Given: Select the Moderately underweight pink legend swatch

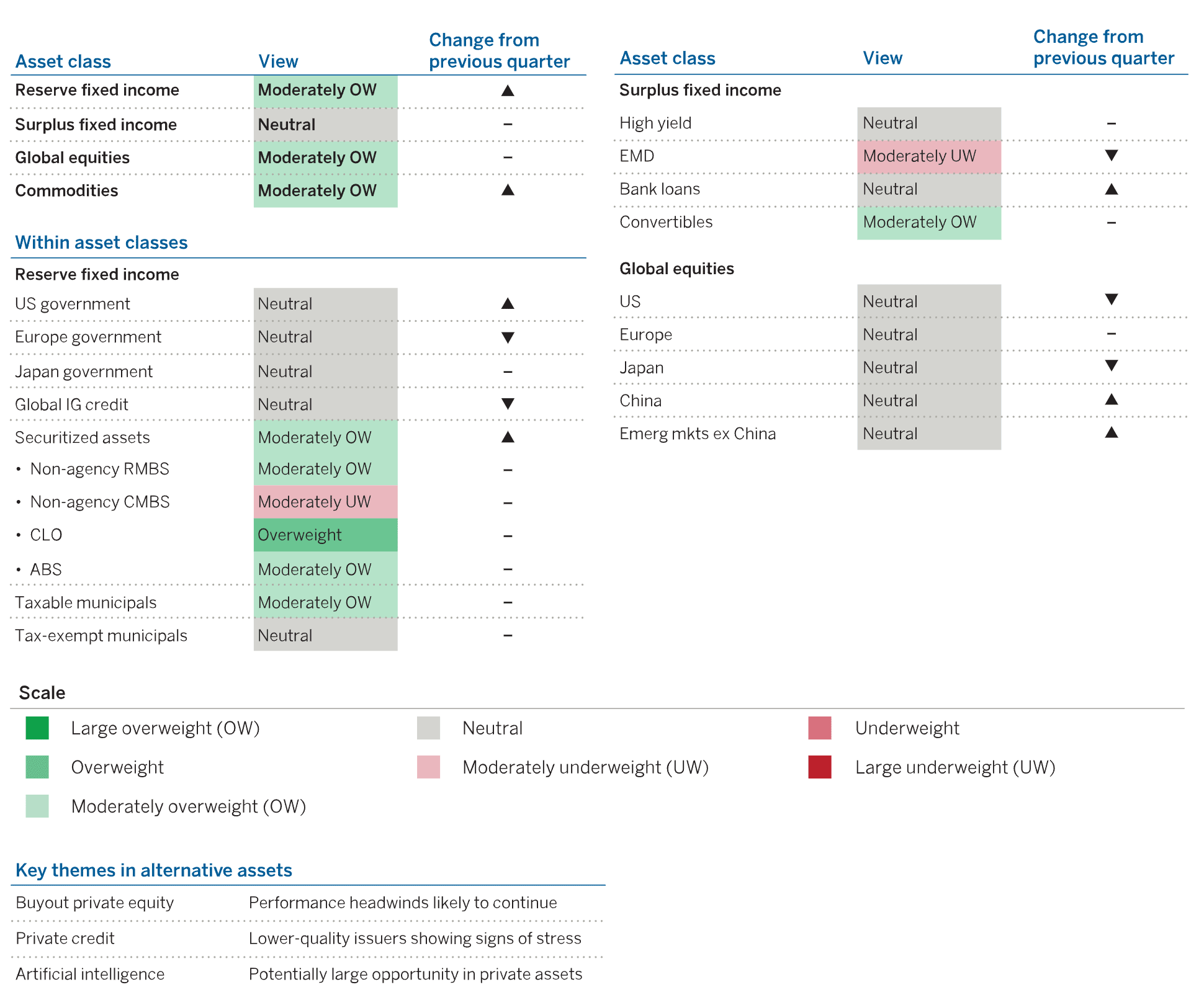Looking at the screenshot, I should pos(428,767).
